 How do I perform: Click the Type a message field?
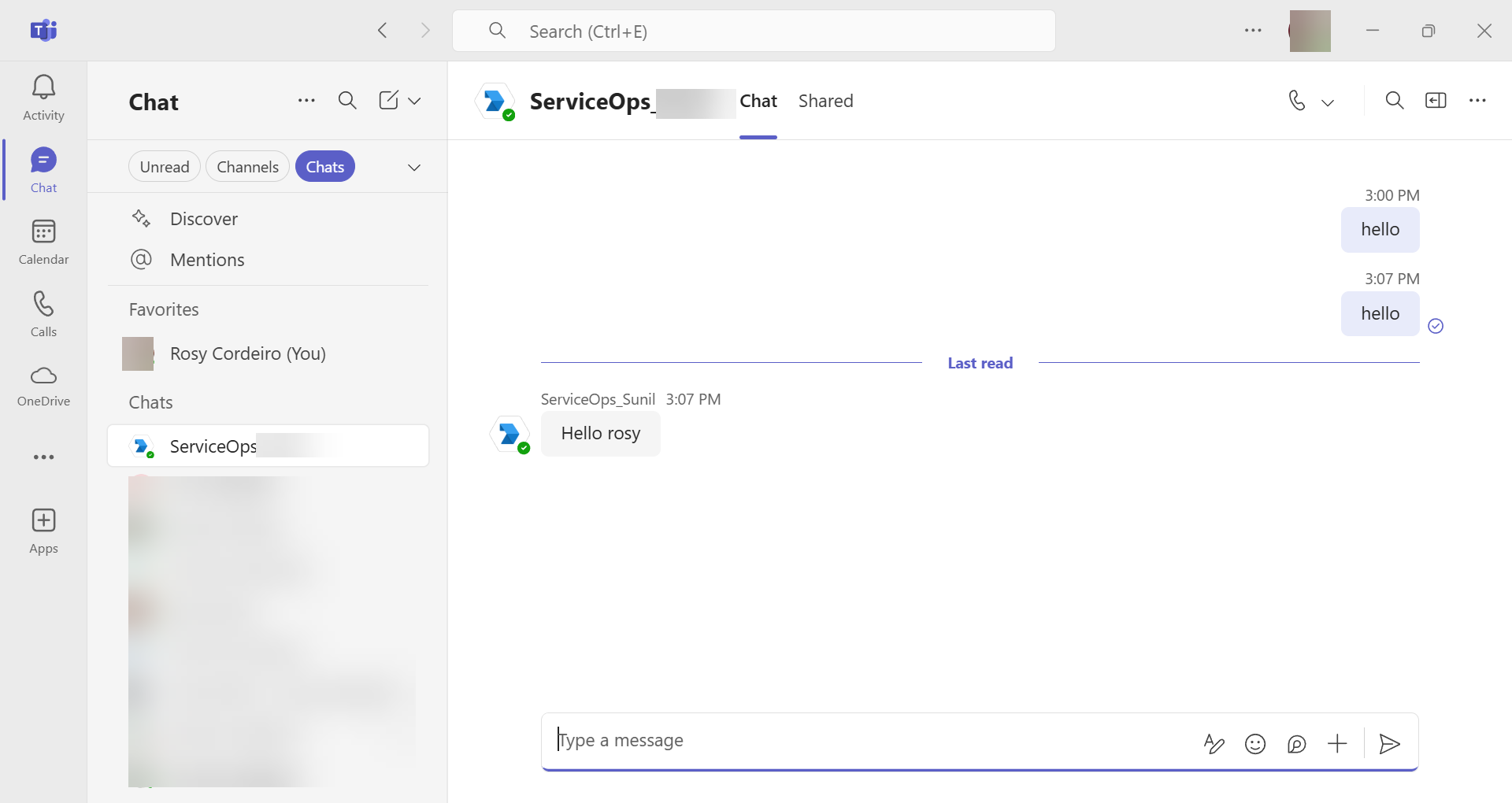tap(866, 741)
